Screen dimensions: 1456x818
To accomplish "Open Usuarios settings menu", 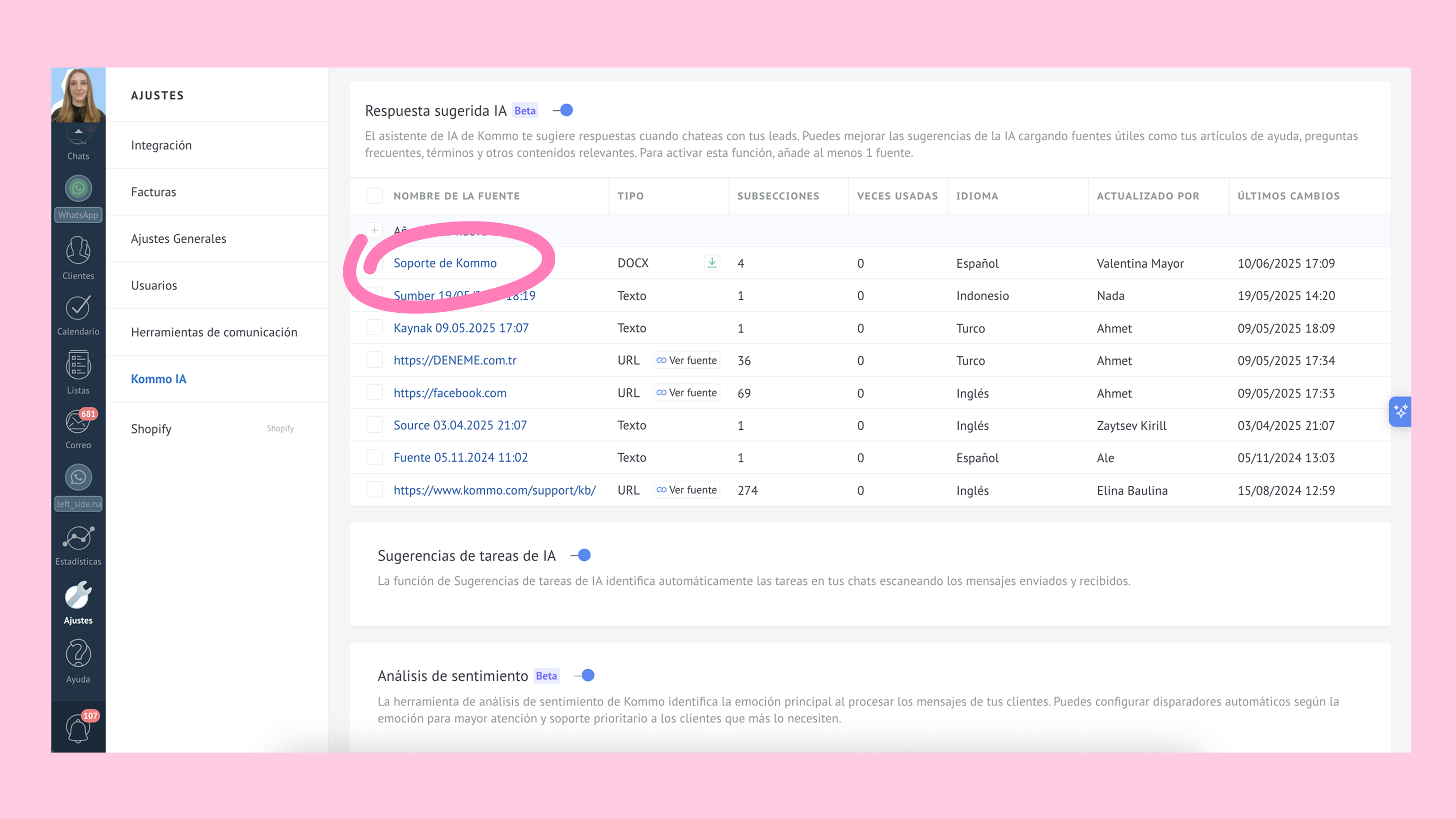I will (217, 285).
